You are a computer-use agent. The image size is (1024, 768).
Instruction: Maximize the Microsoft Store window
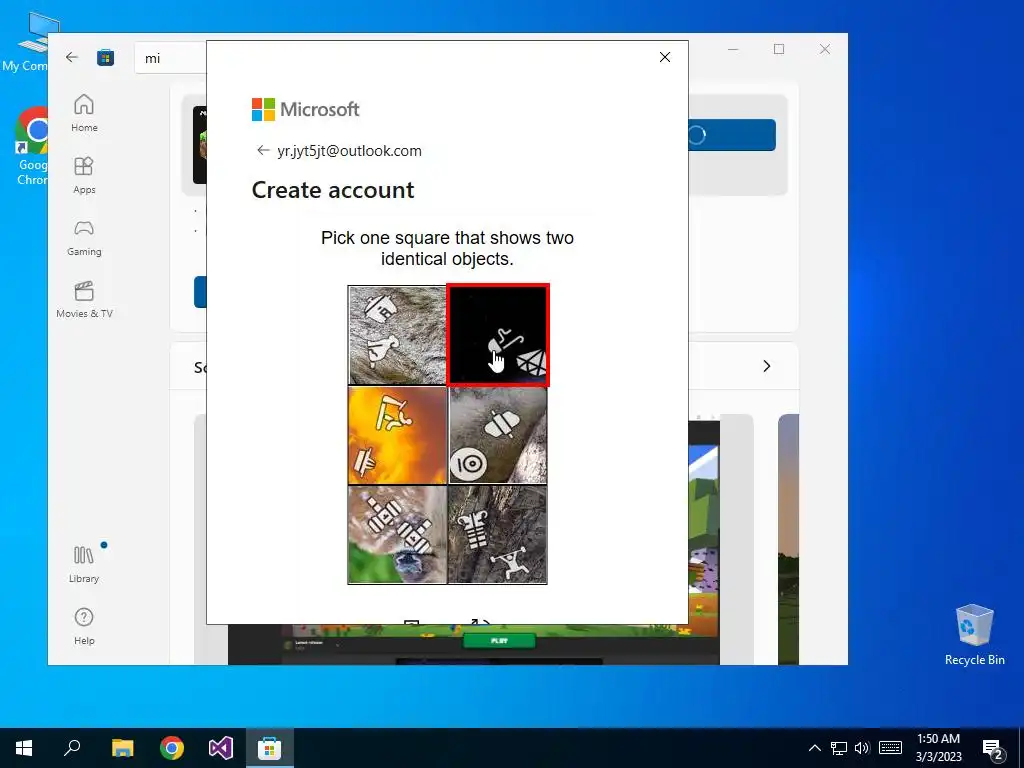779,50
